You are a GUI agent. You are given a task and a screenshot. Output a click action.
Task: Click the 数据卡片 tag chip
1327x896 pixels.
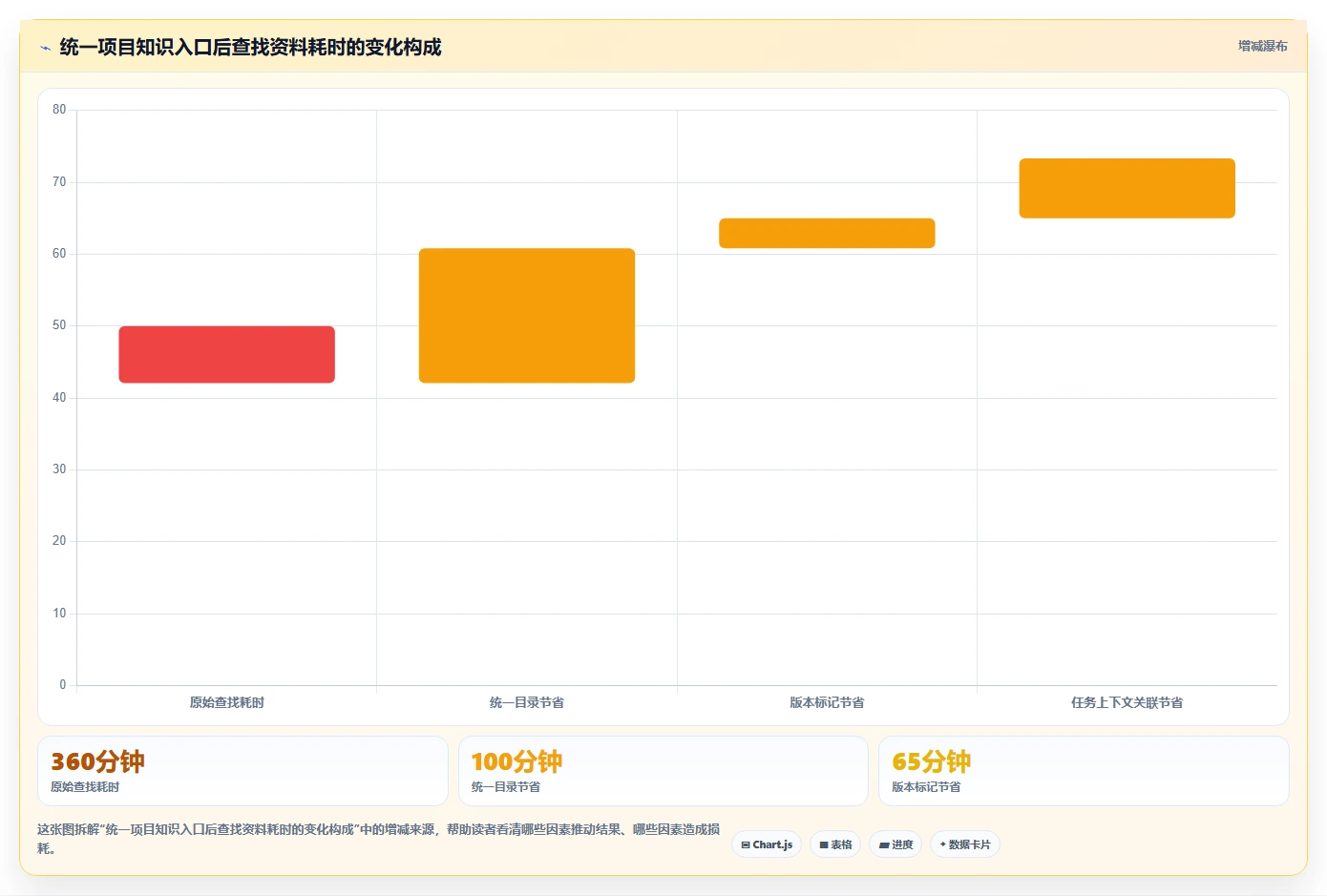pyautogui.click(x=965, y=844)
